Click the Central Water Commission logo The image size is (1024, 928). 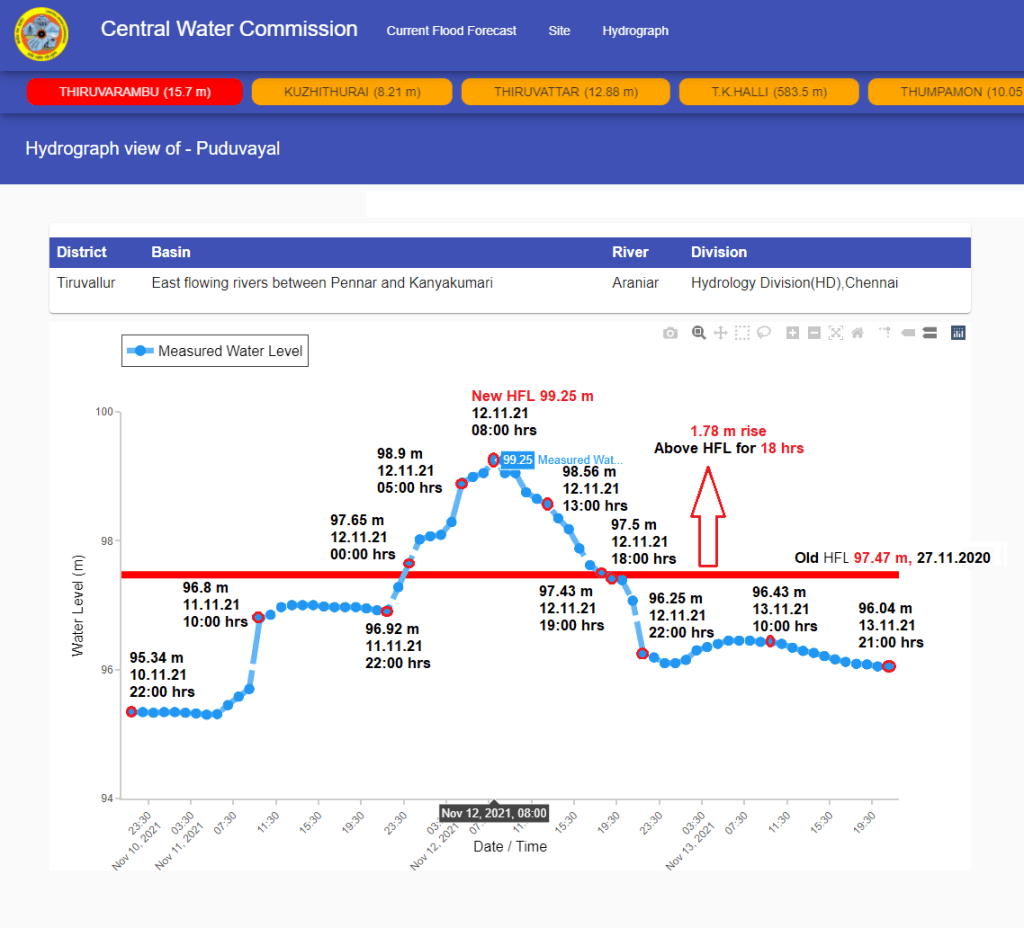(x=41, y=35)
